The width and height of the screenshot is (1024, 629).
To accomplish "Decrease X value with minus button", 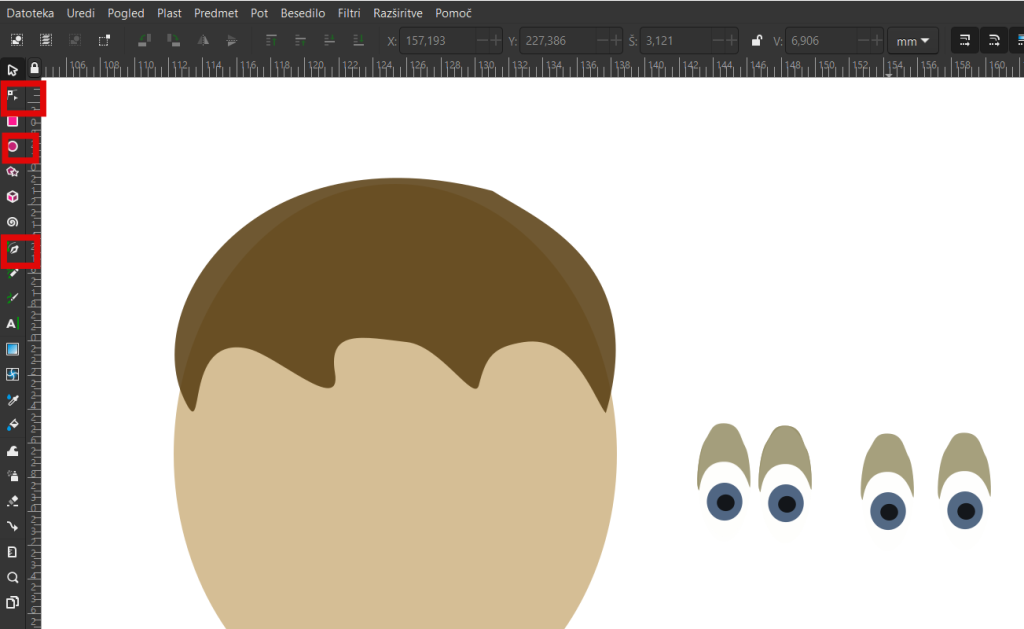I will (483, 40).
